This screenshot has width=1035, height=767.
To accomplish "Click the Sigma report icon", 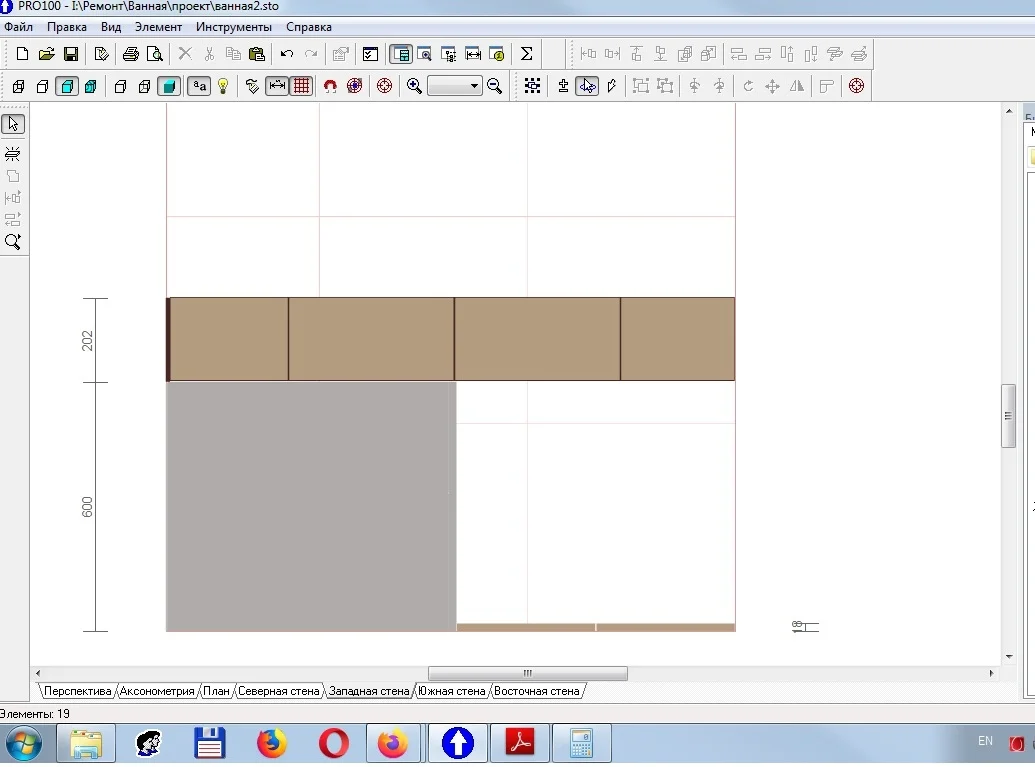I will point(526,54).
